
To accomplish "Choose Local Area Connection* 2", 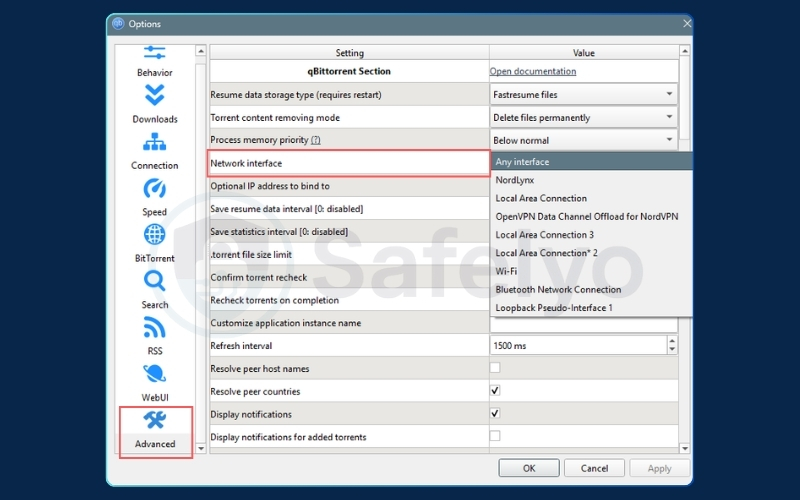I will click(591, 253).
